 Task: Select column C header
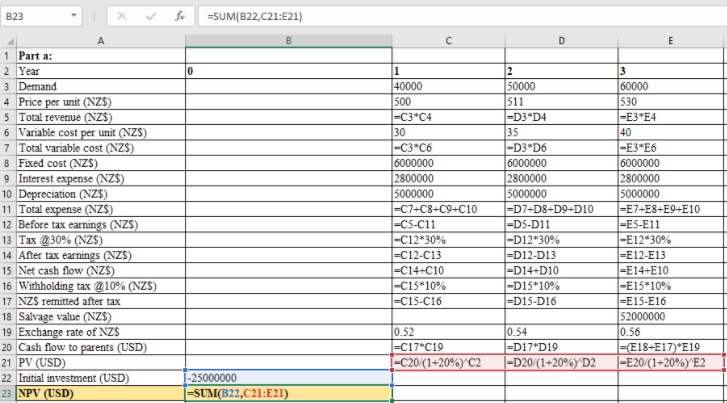446,41
